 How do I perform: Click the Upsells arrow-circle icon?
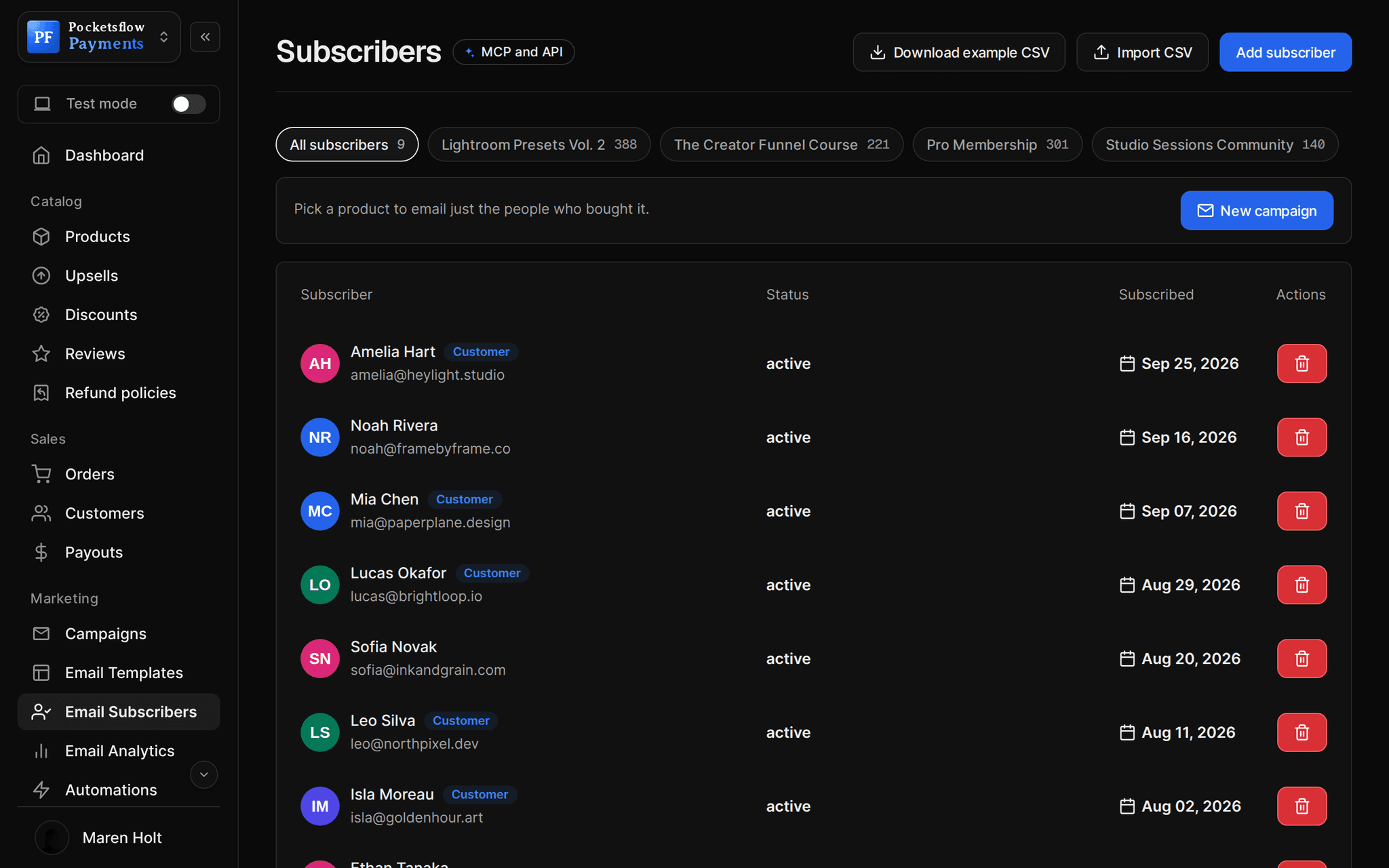coord(41,275)
